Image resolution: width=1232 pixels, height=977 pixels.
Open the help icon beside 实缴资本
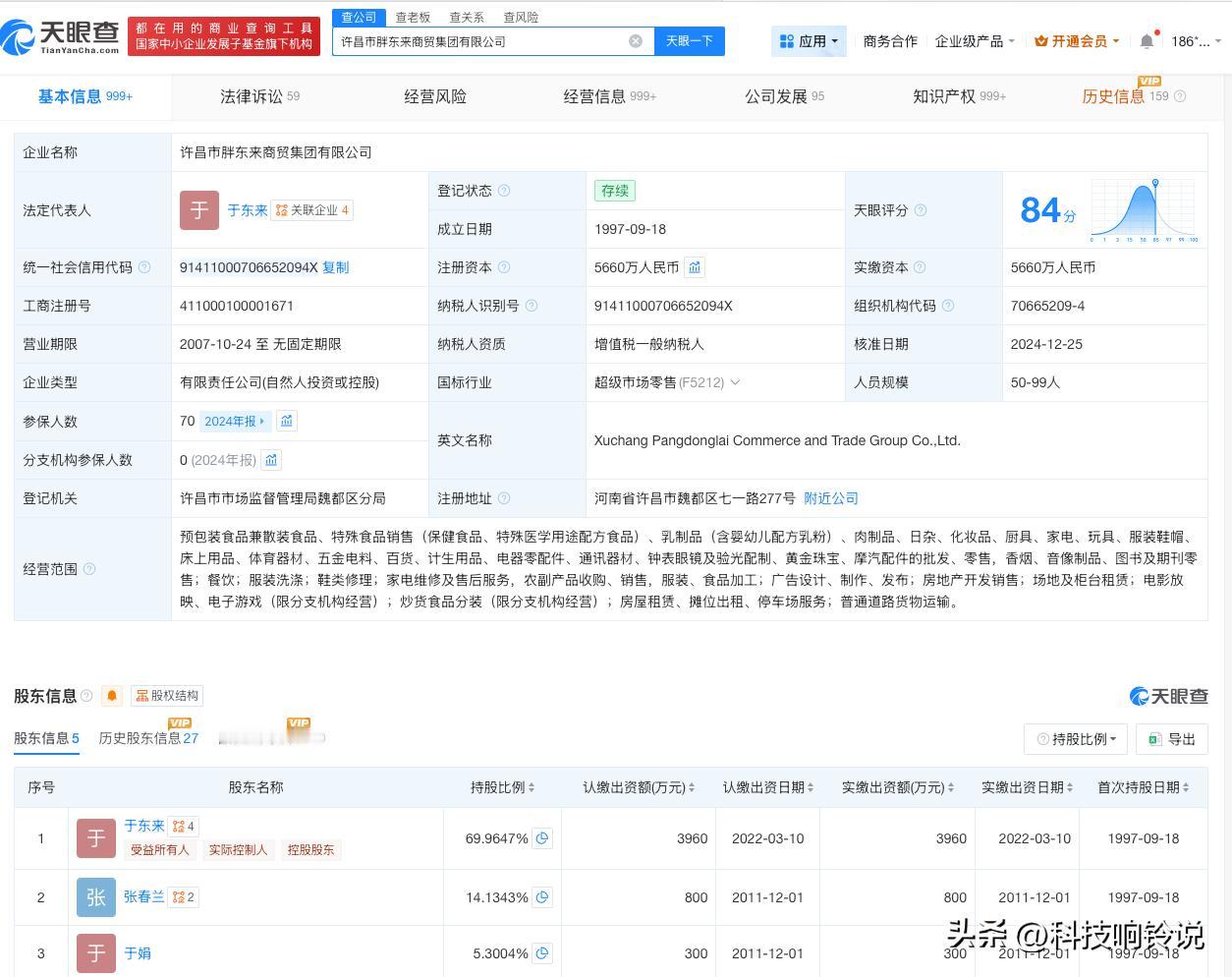[x=921, y=267]
